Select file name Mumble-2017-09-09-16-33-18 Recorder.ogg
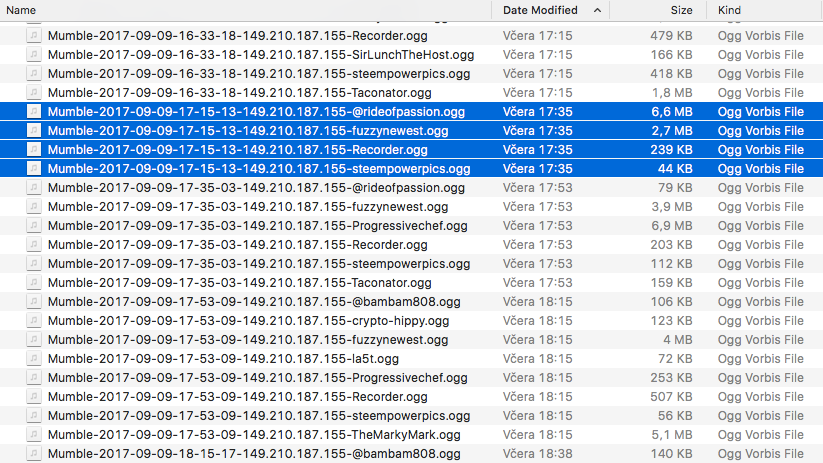Screen dimensions: 823x463 coord(238,36)
